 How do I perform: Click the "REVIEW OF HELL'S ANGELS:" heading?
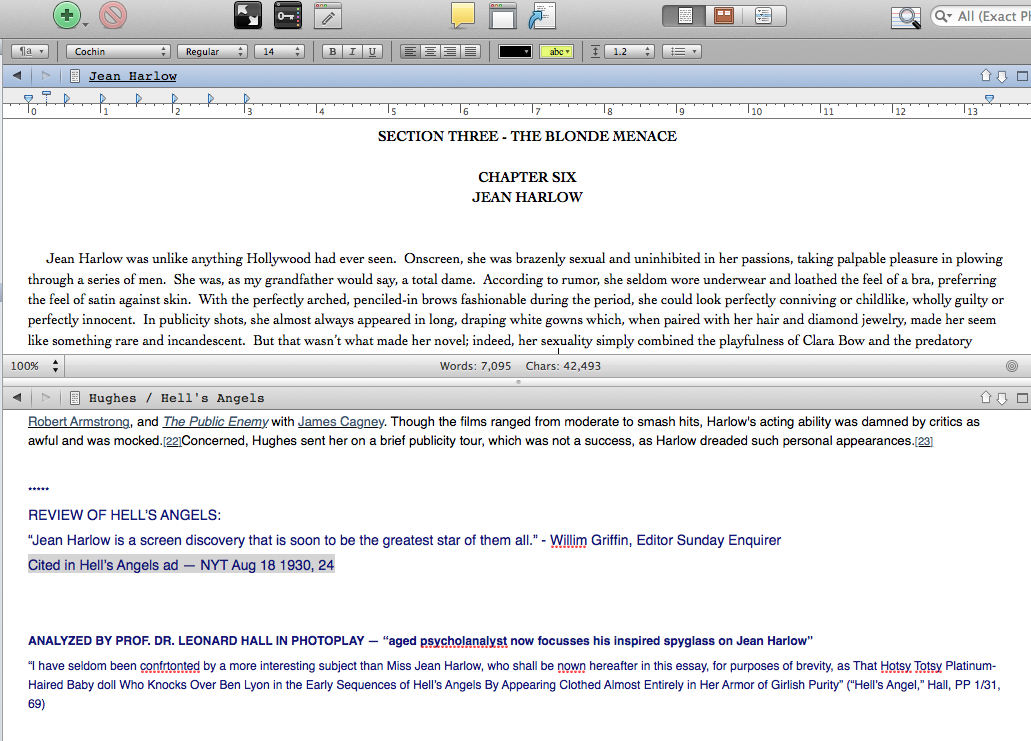coord(124,515)
